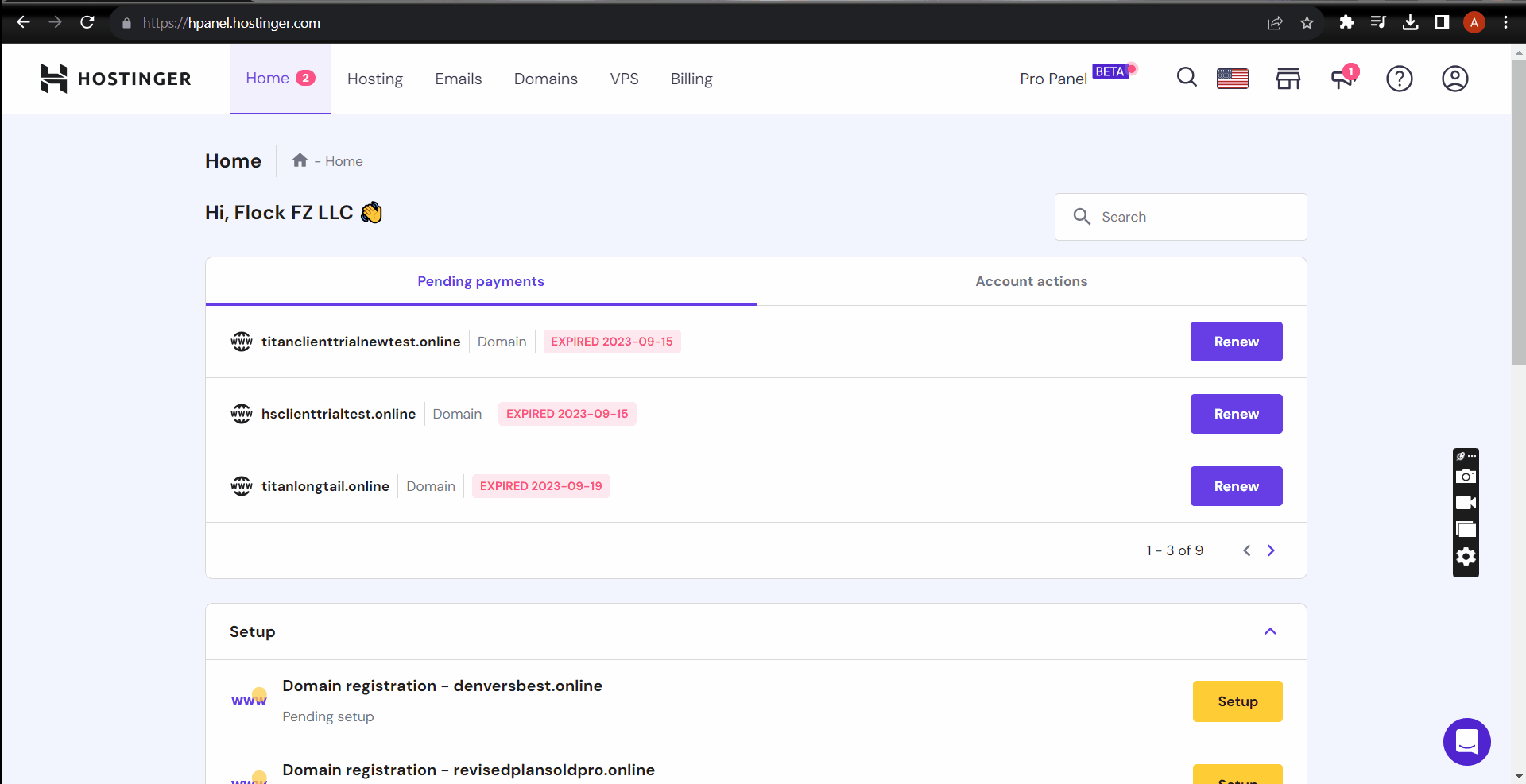Go to previous page of pending payments
Viewport: 1526px width, 784px height.
(x=1247, y=550)
